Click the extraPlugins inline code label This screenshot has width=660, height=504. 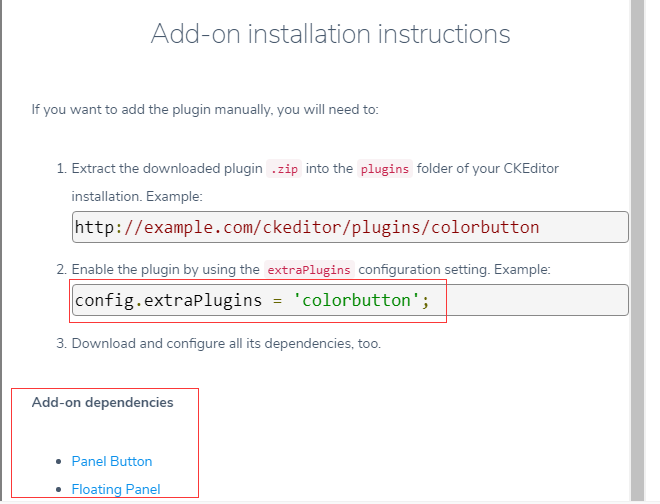click(309, 270)
